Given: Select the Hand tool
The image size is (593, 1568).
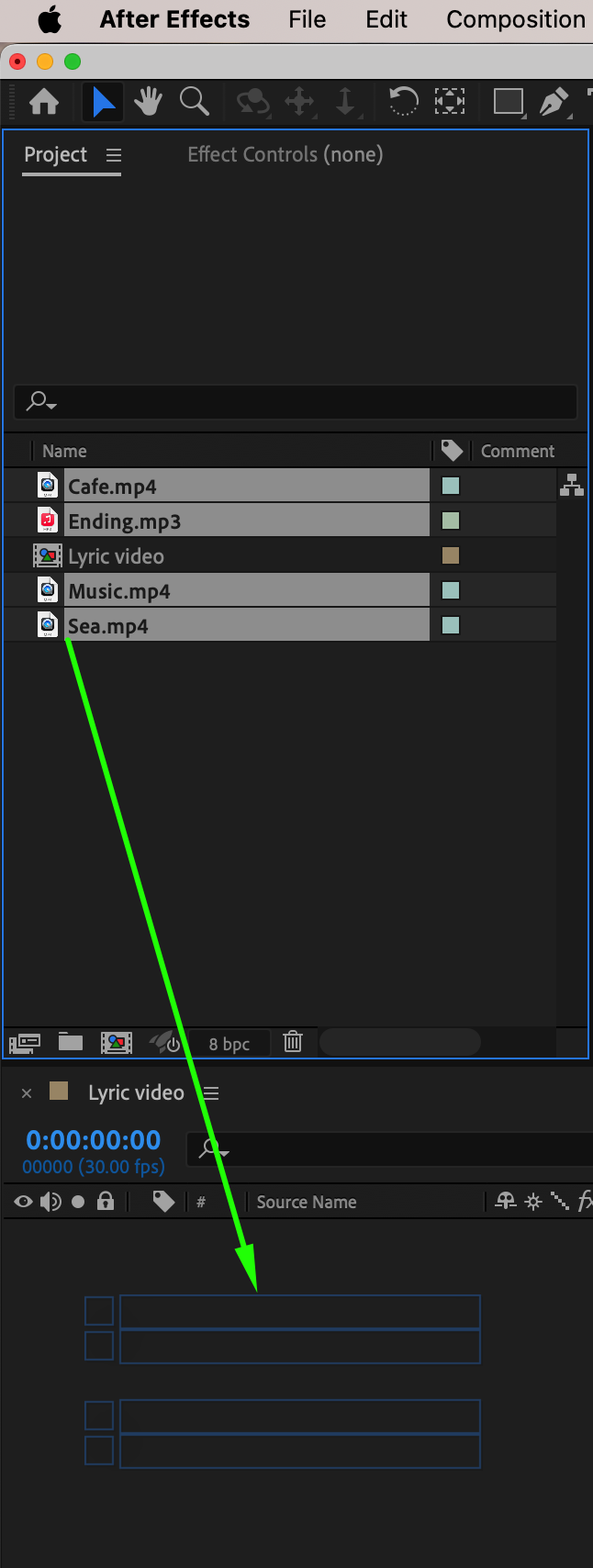Looking at the screenshot, I should click(148, 101).
